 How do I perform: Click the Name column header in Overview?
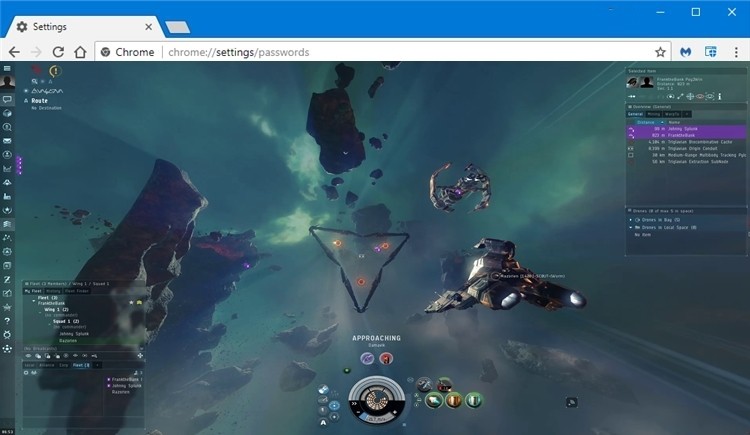coord(674,123)
